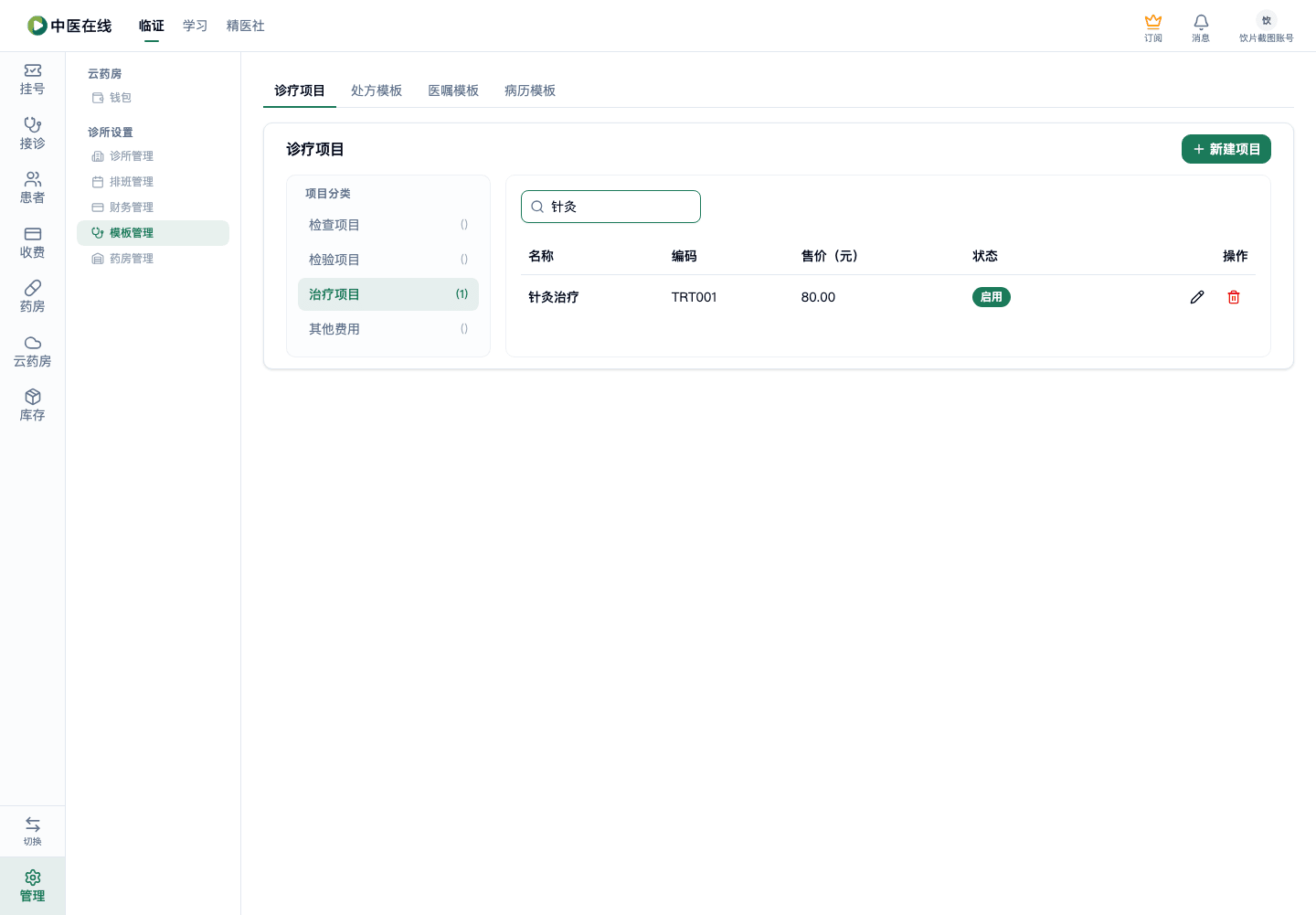This screenshot has height=915, width=1316.
Task: Click the 中医在线 logo
Action: point(69,26)
